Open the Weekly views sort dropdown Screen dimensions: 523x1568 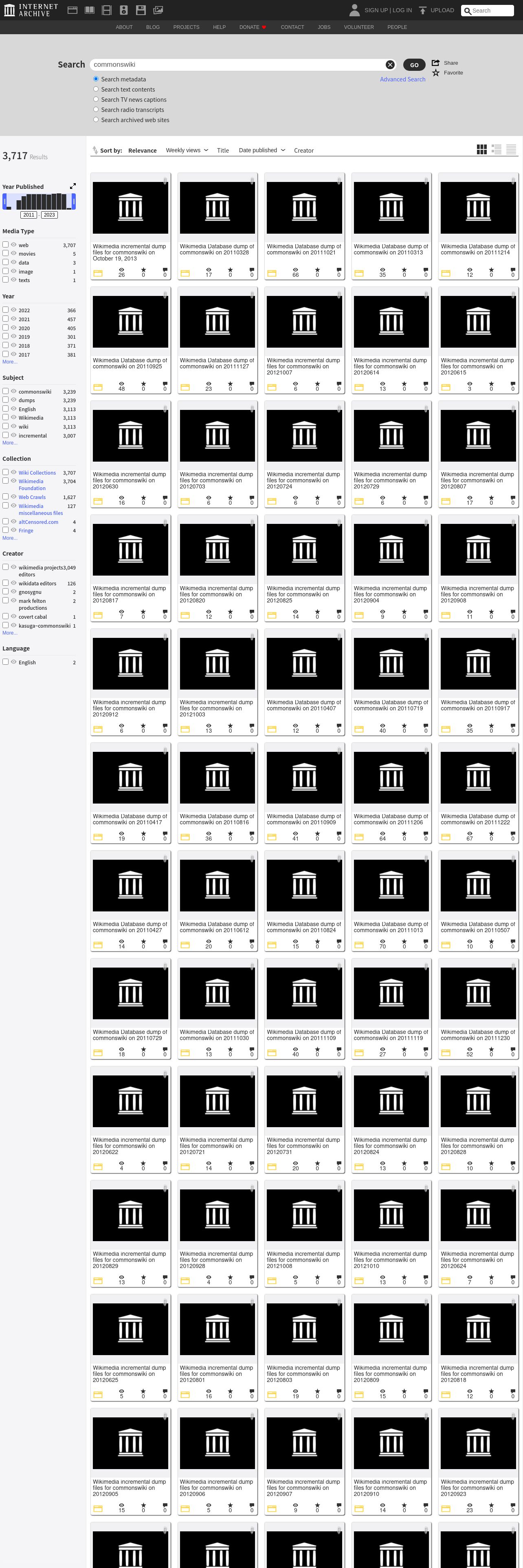[187, 150]
